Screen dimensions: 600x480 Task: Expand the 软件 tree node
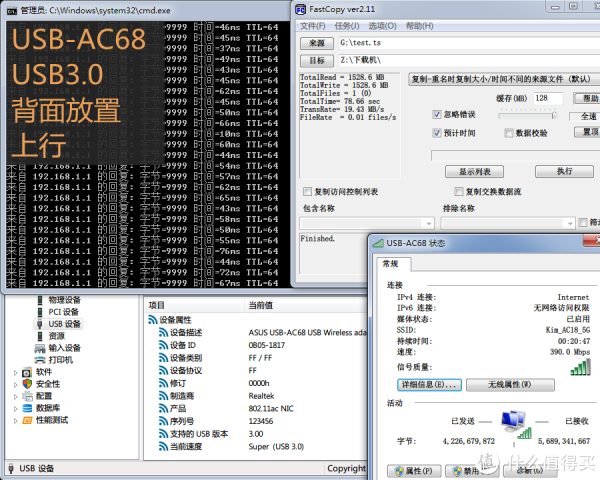tap(15, 372)
